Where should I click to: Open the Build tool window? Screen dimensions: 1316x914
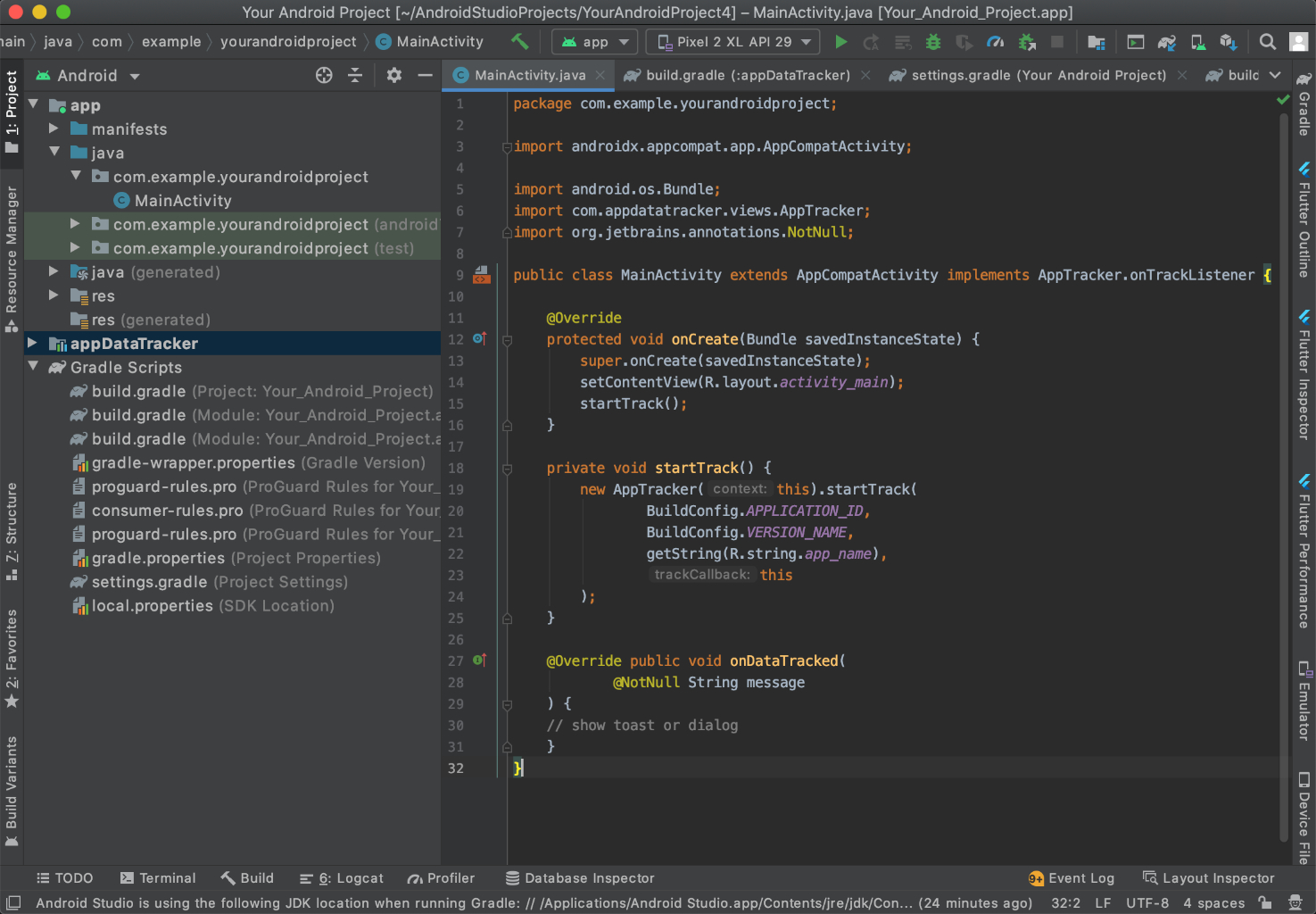click(x=247, y=878)
